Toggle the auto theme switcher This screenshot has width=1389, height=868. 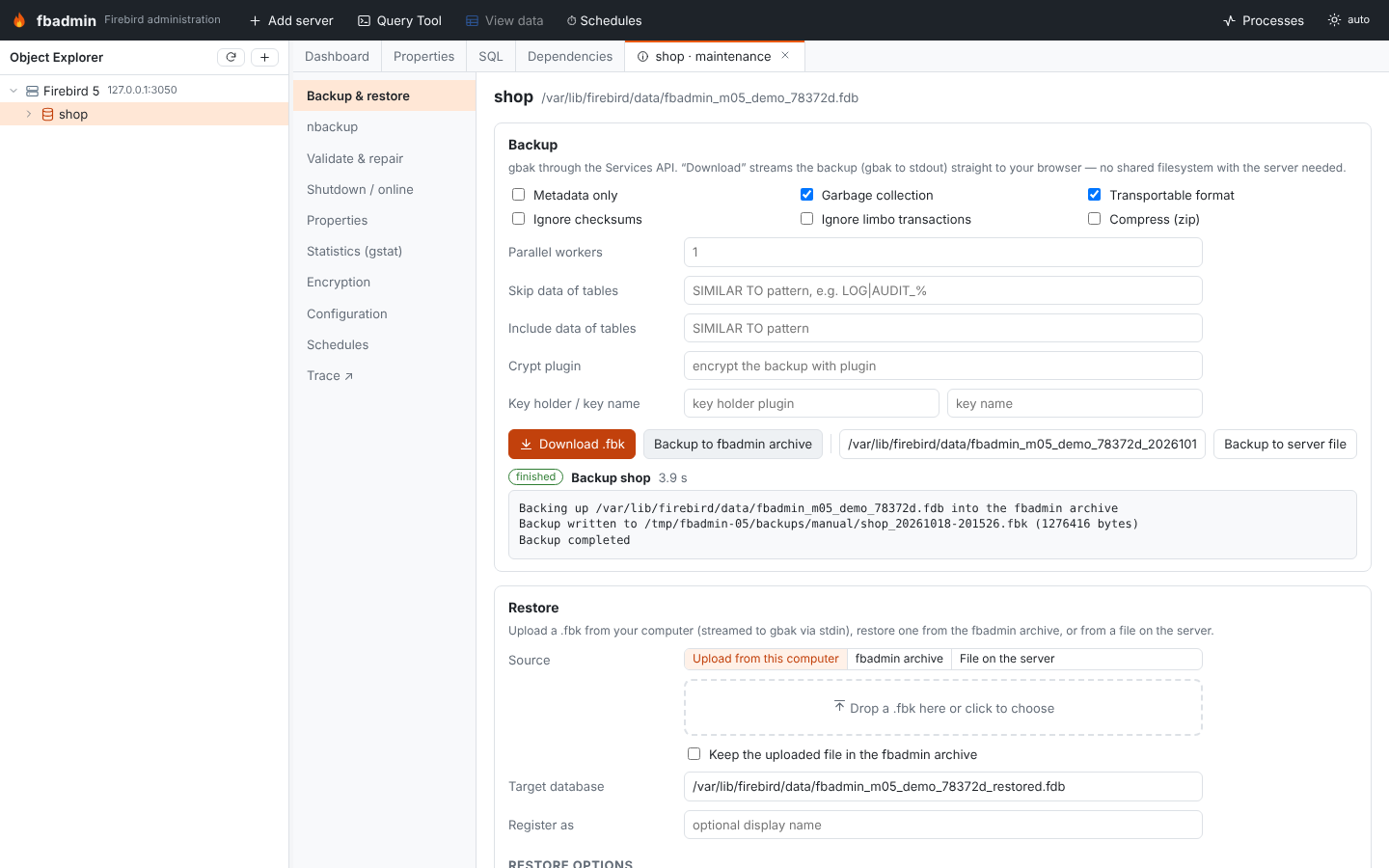[1348, 19]
